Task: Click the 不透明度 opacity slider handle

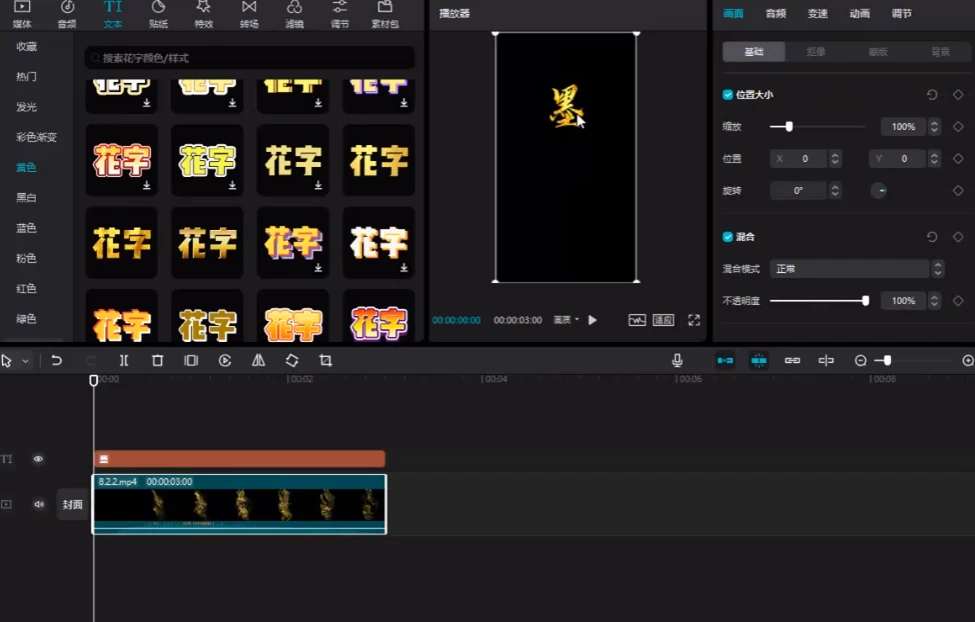Action: pos(865,300)
